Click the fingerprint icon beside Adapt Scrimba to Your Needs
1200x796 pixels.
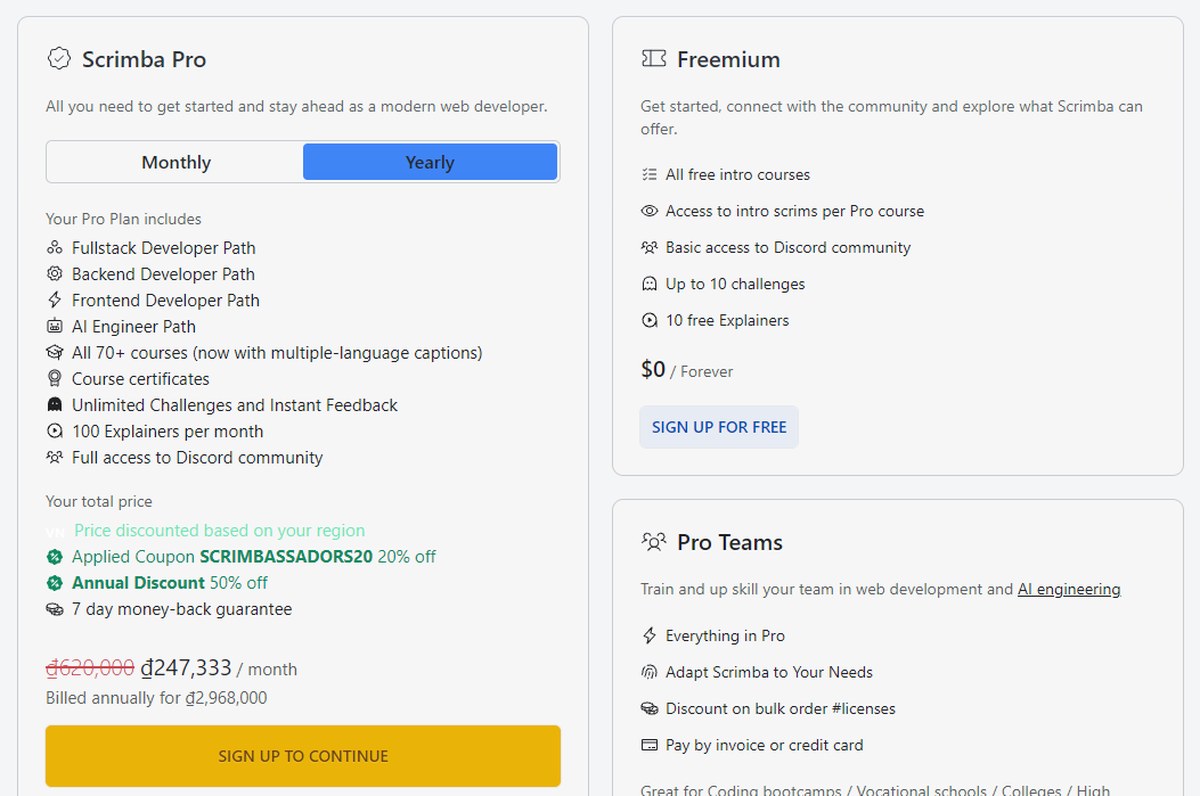tap(649, 672)
